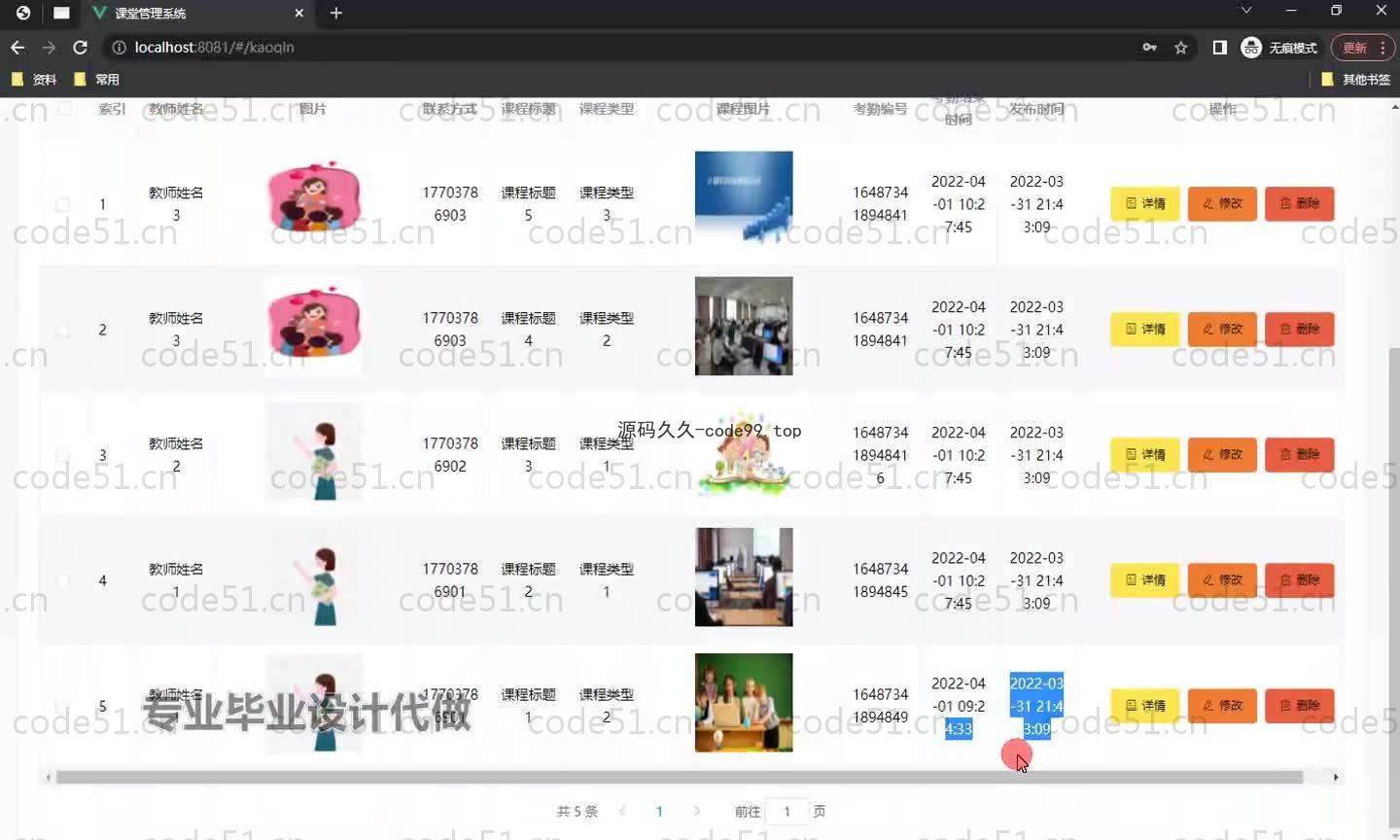
Task: Open the 常用 bookmark folder
Action: [x=96, y=79]
